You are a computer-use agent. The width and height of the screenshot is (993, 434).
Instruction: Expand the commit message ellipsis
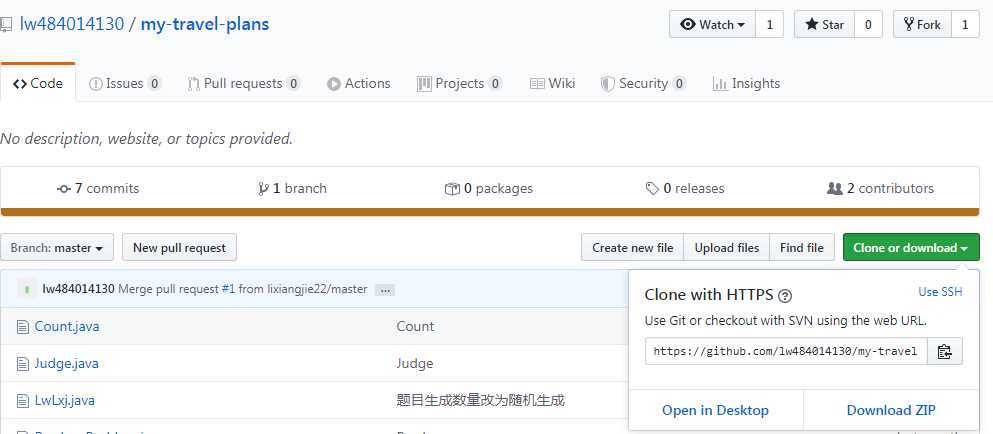tap(384, 290)
